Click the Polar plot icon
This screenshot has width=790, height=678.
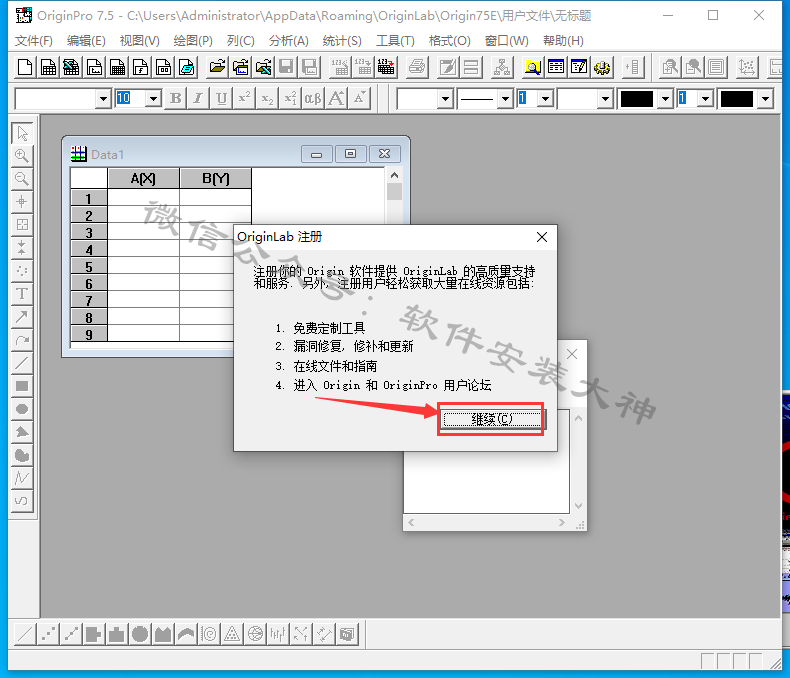[x=209, y=634]
